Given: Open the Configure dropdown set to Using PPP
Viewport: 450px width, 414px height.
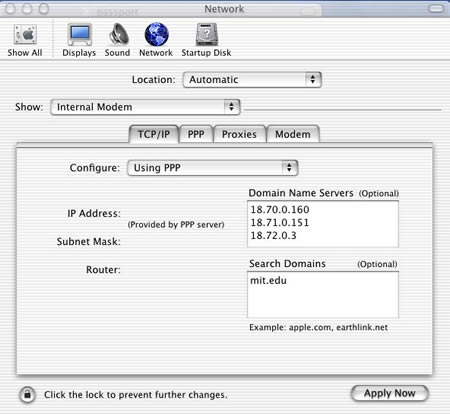Looking at the screenshot, I should 213,168.
